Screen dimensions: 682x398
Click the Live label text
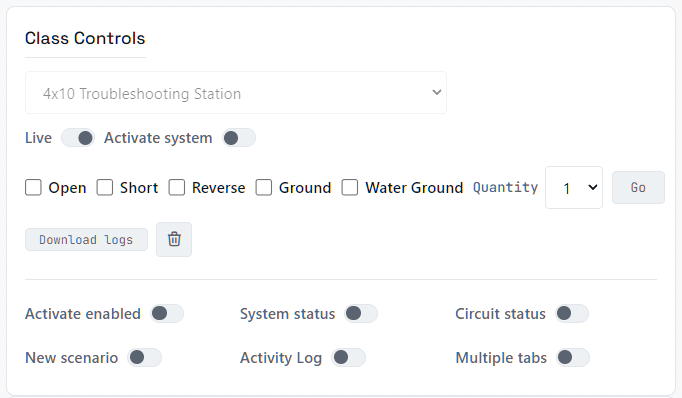[x=38, y=138]
